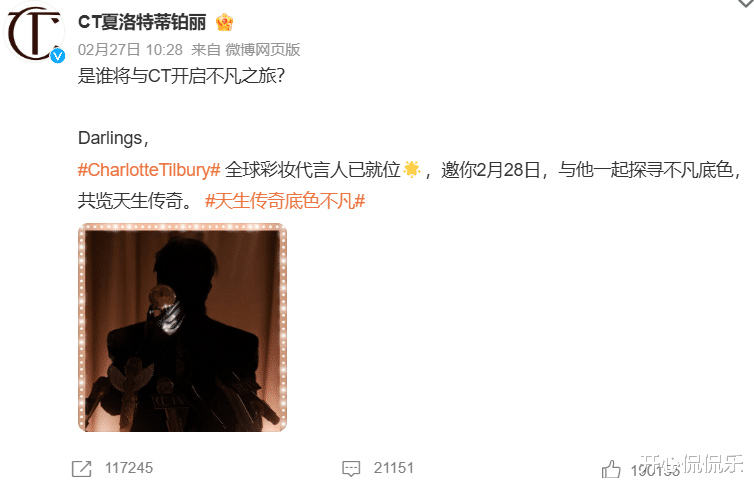This screenshot has width=754, height=488.
Task: Click the repost share icon
Action: point(81,468)
